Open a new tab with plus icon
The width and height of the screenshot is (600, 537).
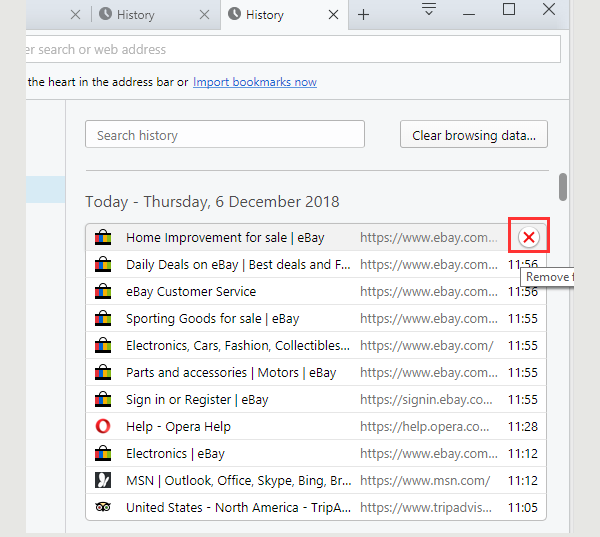363,15
